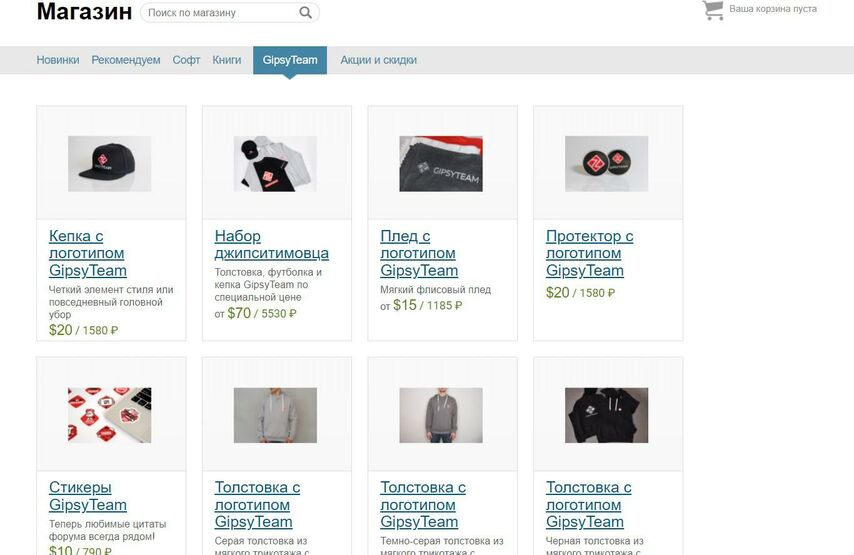Open the Рекомендуем tab
The image size is (854, 555).
pyautogui.click(x=126, y=60)
